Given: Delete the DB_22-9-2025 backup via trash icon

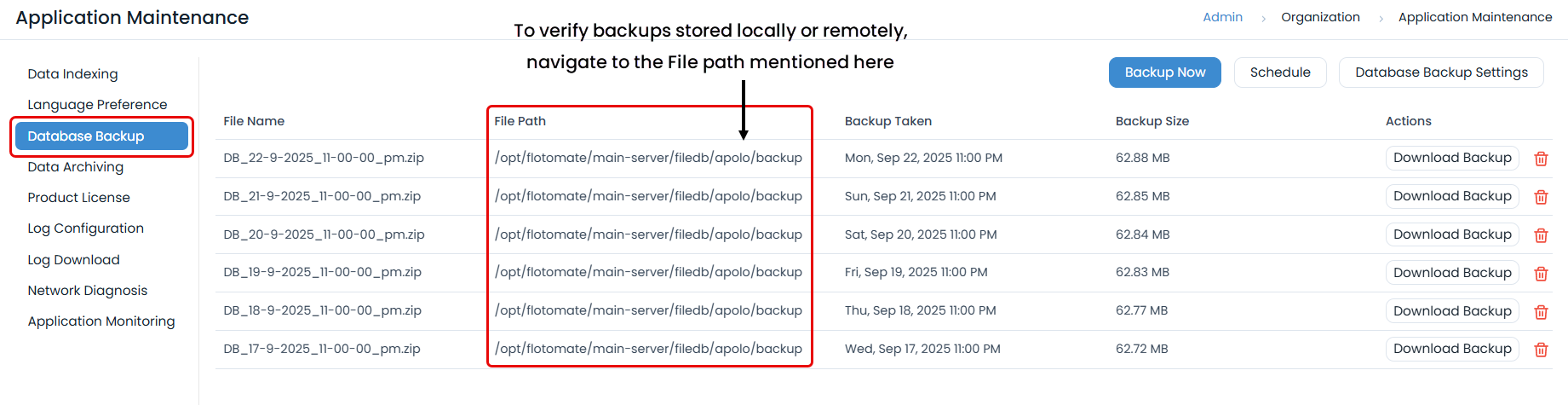Looking at the screenshot, I should point(1541,159).
